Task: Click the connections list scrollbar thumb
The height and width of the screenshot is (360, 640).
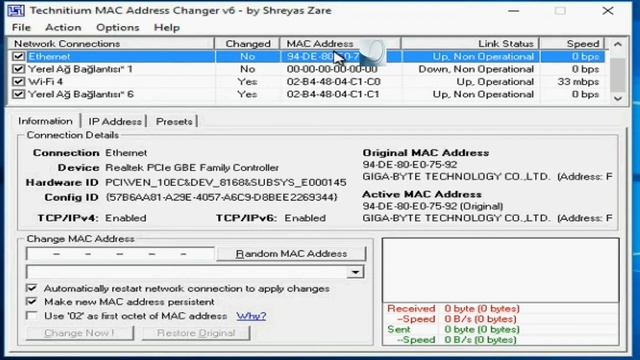Action: (x=618, y=74)
